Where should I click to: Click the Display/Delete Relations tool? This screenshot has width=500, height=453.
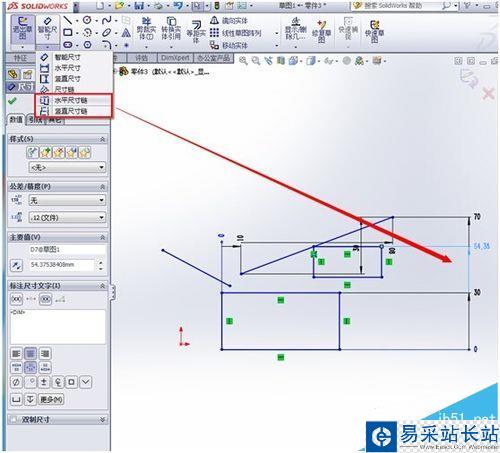(296, 28)
